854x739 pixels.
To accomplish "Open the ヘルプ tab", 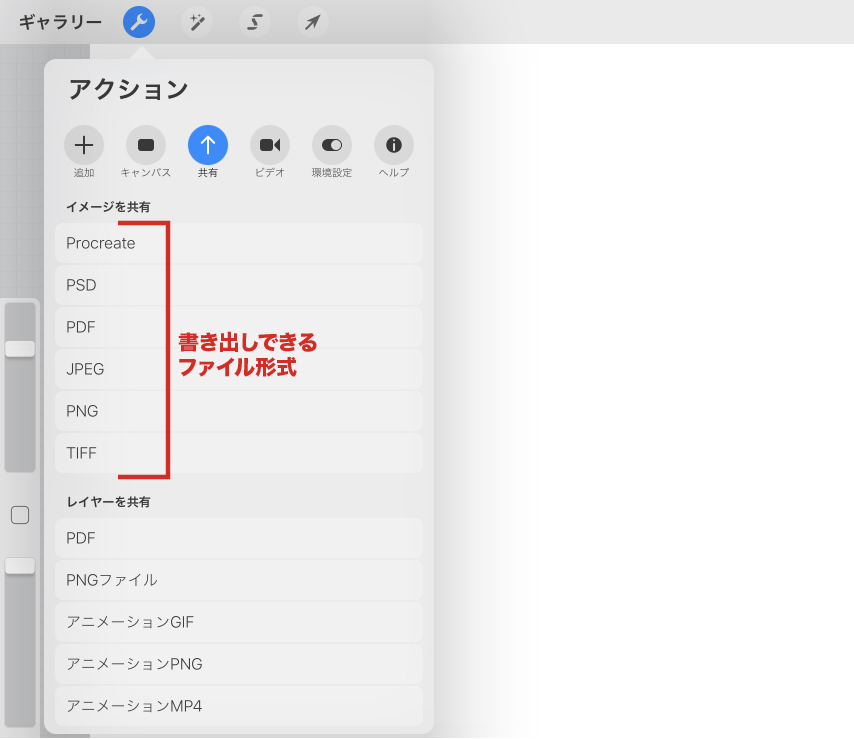I will coord(394,152).
